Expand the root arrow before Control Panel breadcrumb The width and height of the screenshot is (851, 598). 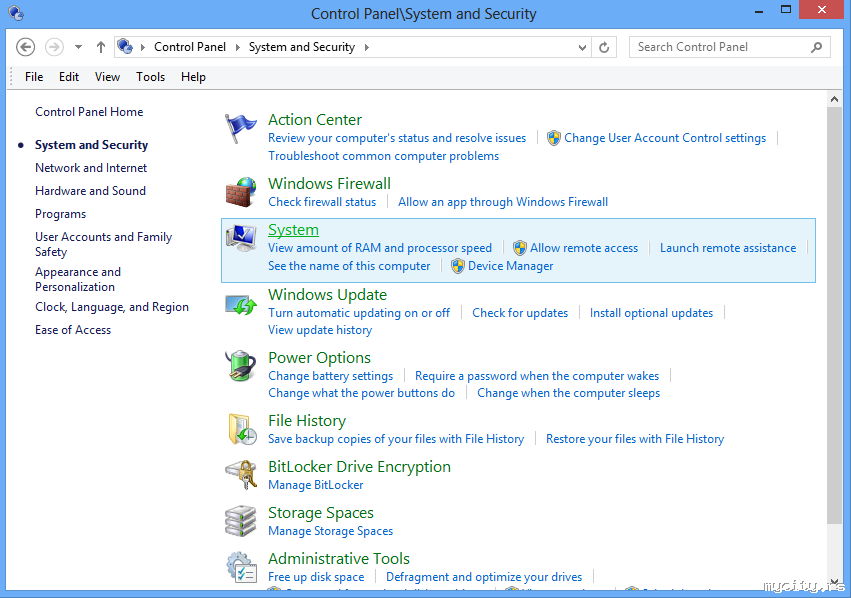[143, 47]
